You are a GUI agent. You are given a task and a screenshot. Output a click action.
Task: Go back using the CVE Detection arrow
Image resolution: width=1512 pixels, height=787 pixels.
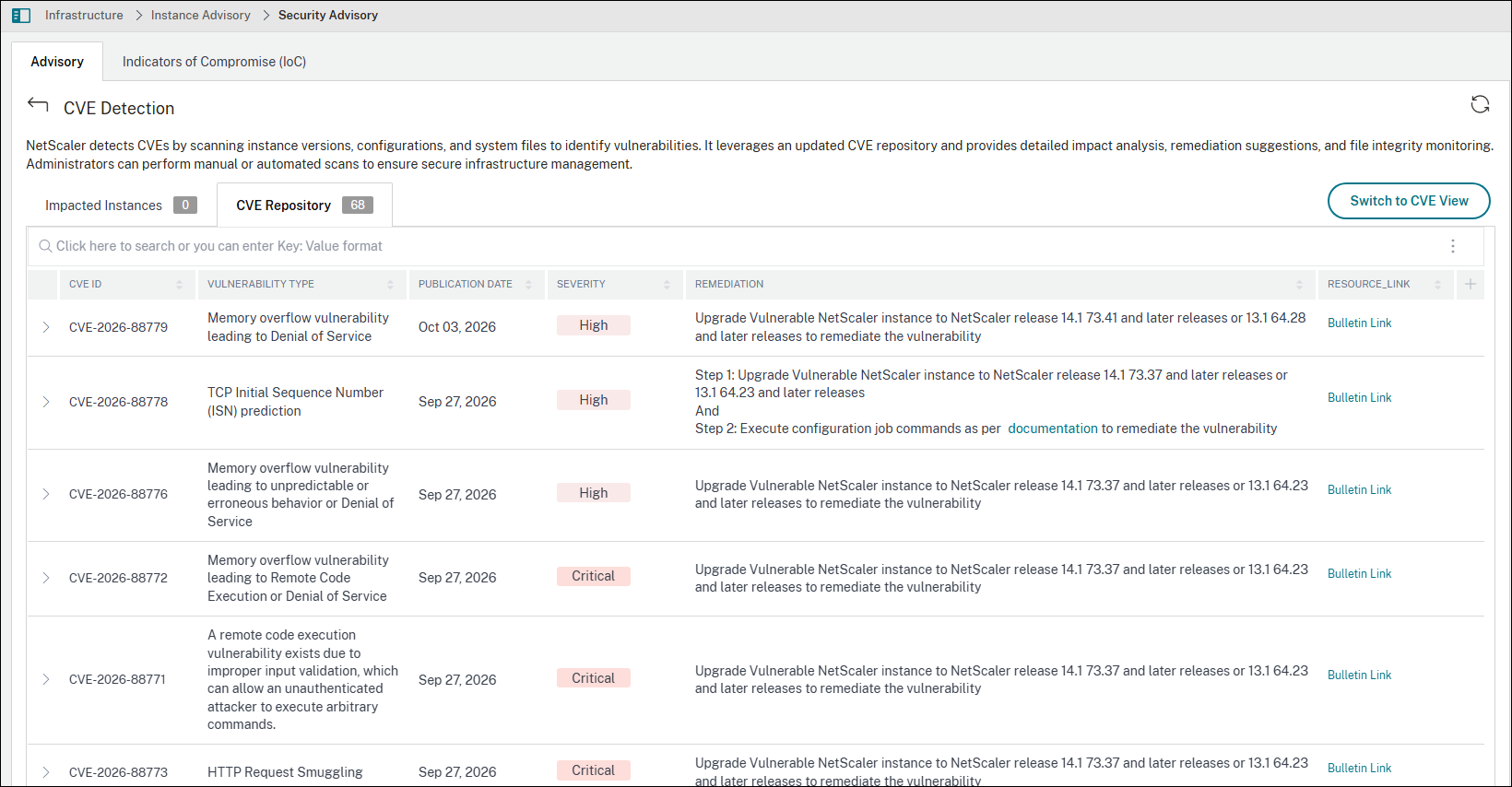38,104
